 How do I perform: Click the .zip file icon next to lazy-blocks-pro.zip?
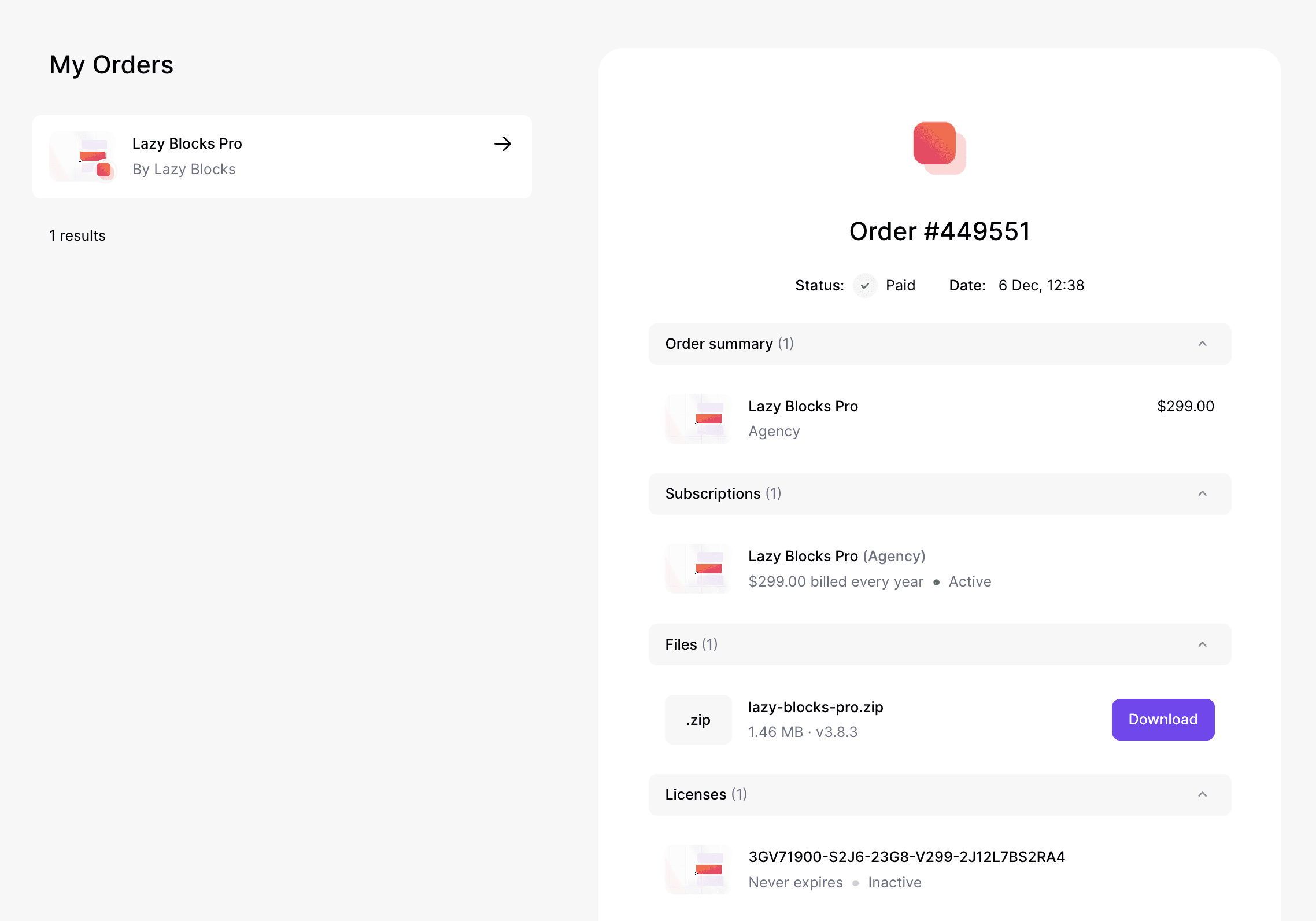tap(698, 719)
